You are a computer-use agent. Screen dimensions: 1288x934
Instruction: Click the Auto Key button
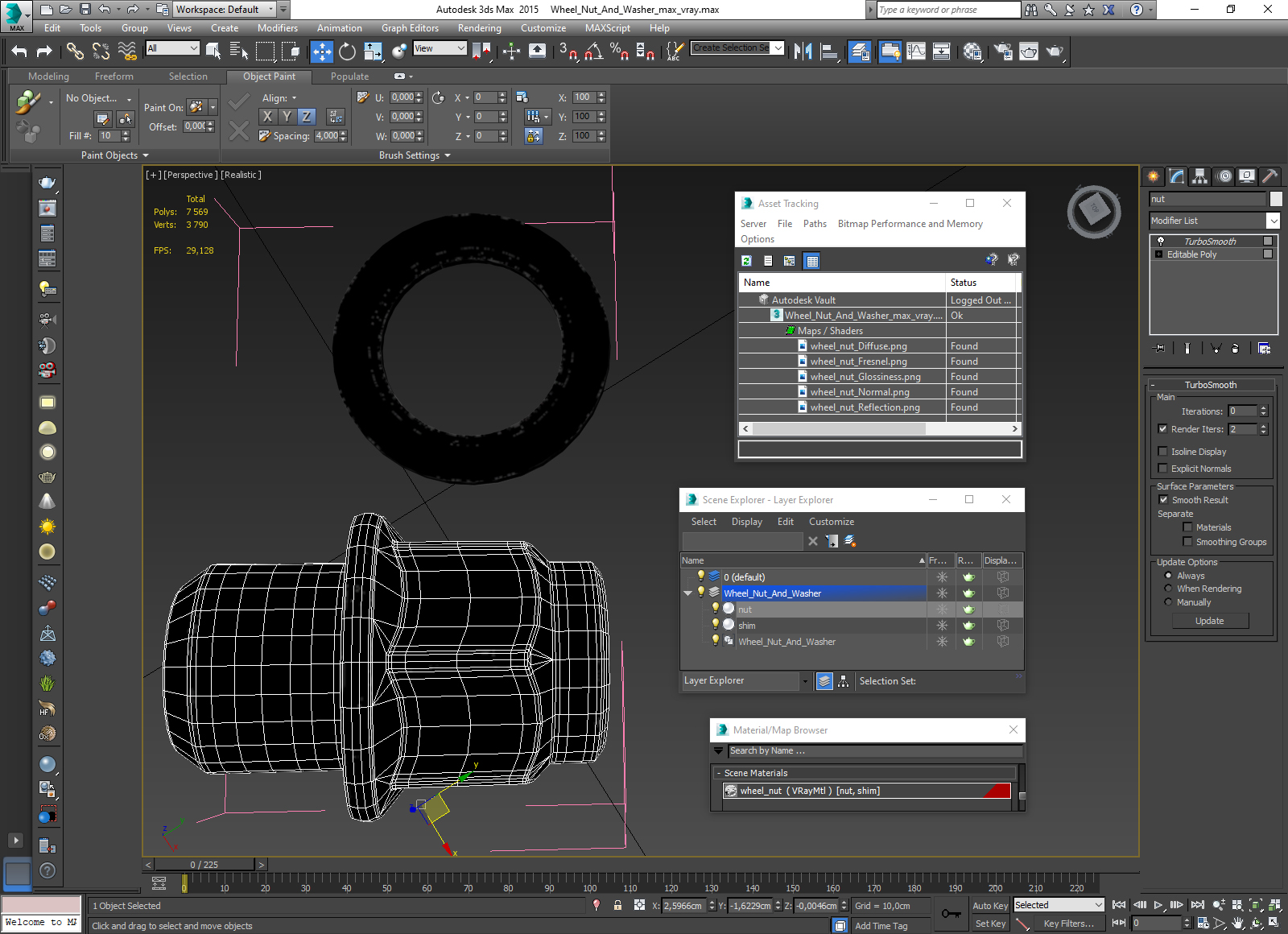coord(990,906)
